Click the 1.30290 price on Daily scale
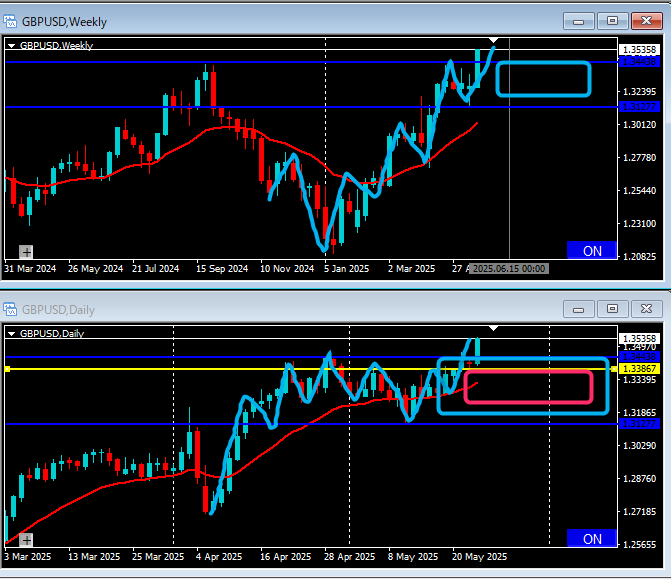This screenshot has height=580, width=671. click(x=639, y=446)
